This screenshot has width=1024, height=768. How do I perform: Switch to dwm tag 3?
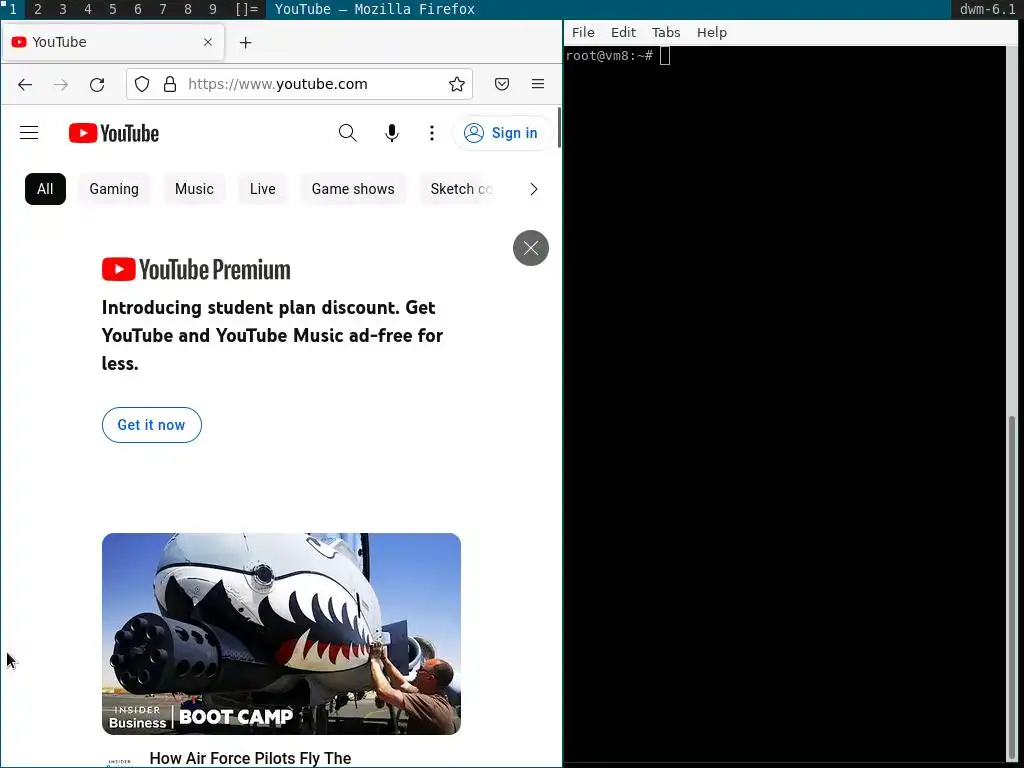pos(63,9)
